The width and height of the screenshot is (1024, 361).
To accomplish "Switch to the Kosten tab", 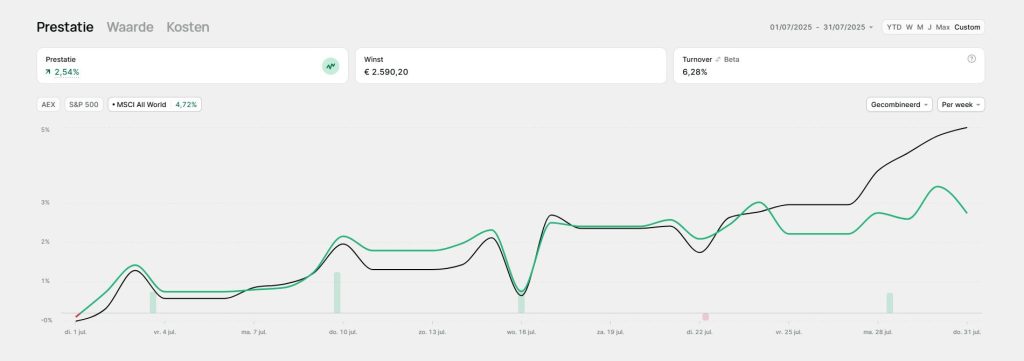I will [x=188, y=27].
